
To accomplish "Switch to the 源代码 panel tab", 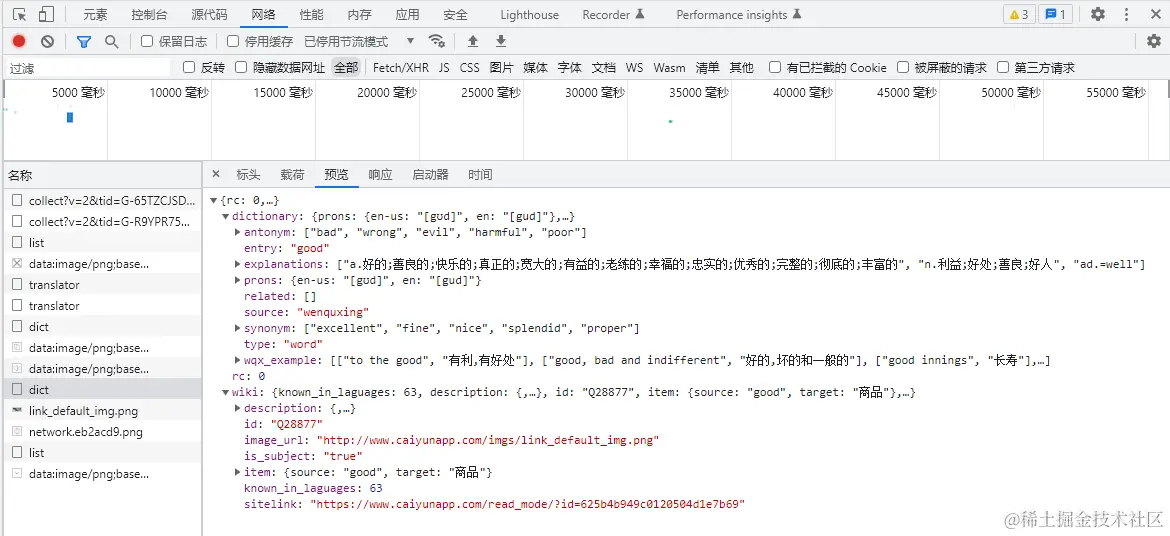I will [x=209, y=14].
